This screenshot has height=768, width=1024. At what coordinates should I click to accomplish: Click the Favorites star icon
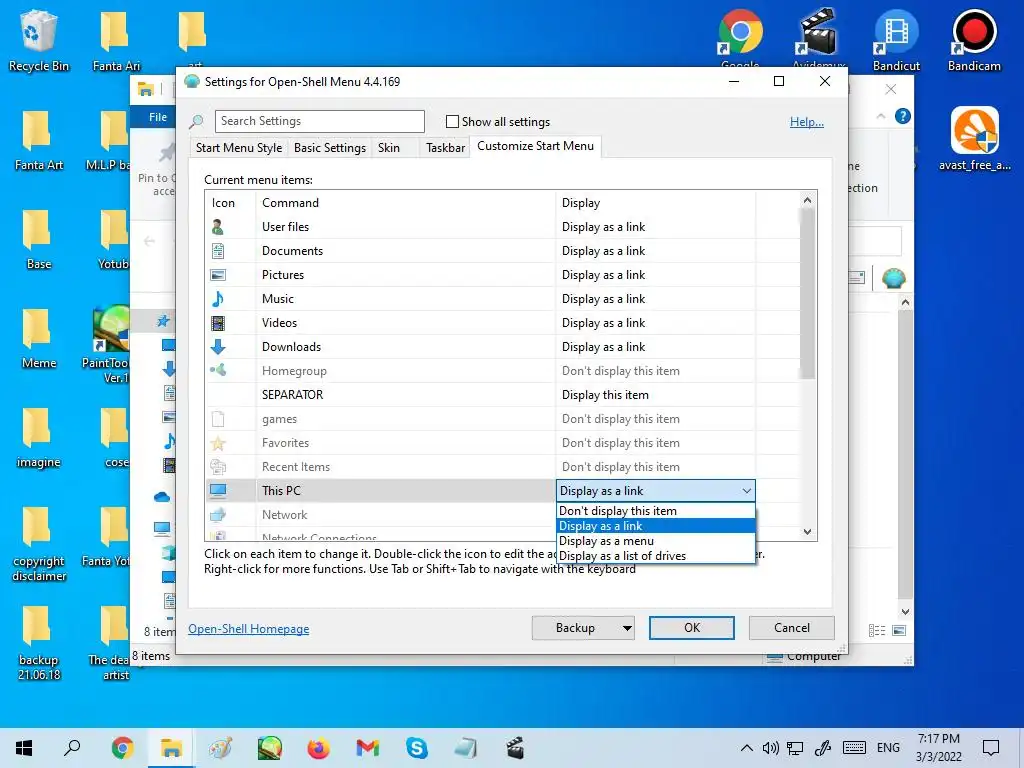tap(217, 443)
